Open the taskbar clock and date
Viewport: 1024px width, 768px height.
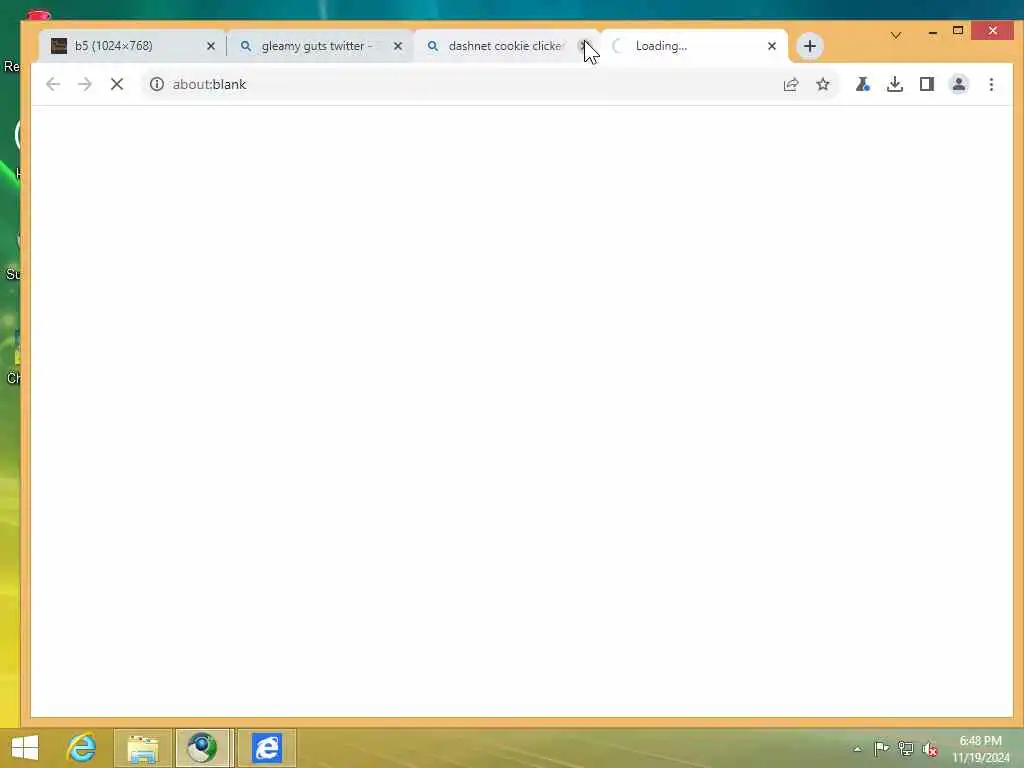[981, 749]
